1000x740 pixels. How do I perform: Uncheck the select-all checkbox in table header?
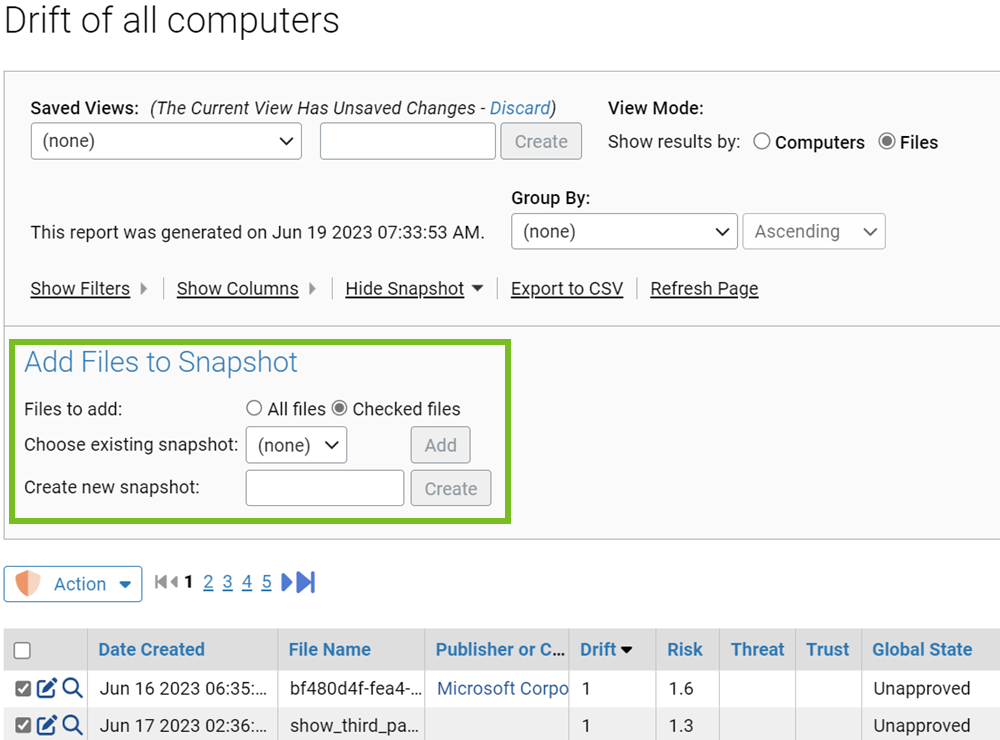(x=22, y=650)
